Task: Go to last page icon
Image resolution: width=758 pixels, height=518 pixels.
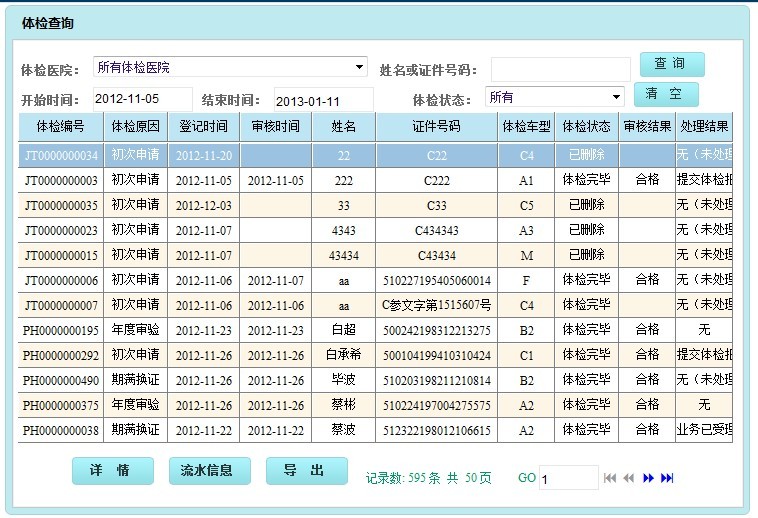Action: point(667,478)
